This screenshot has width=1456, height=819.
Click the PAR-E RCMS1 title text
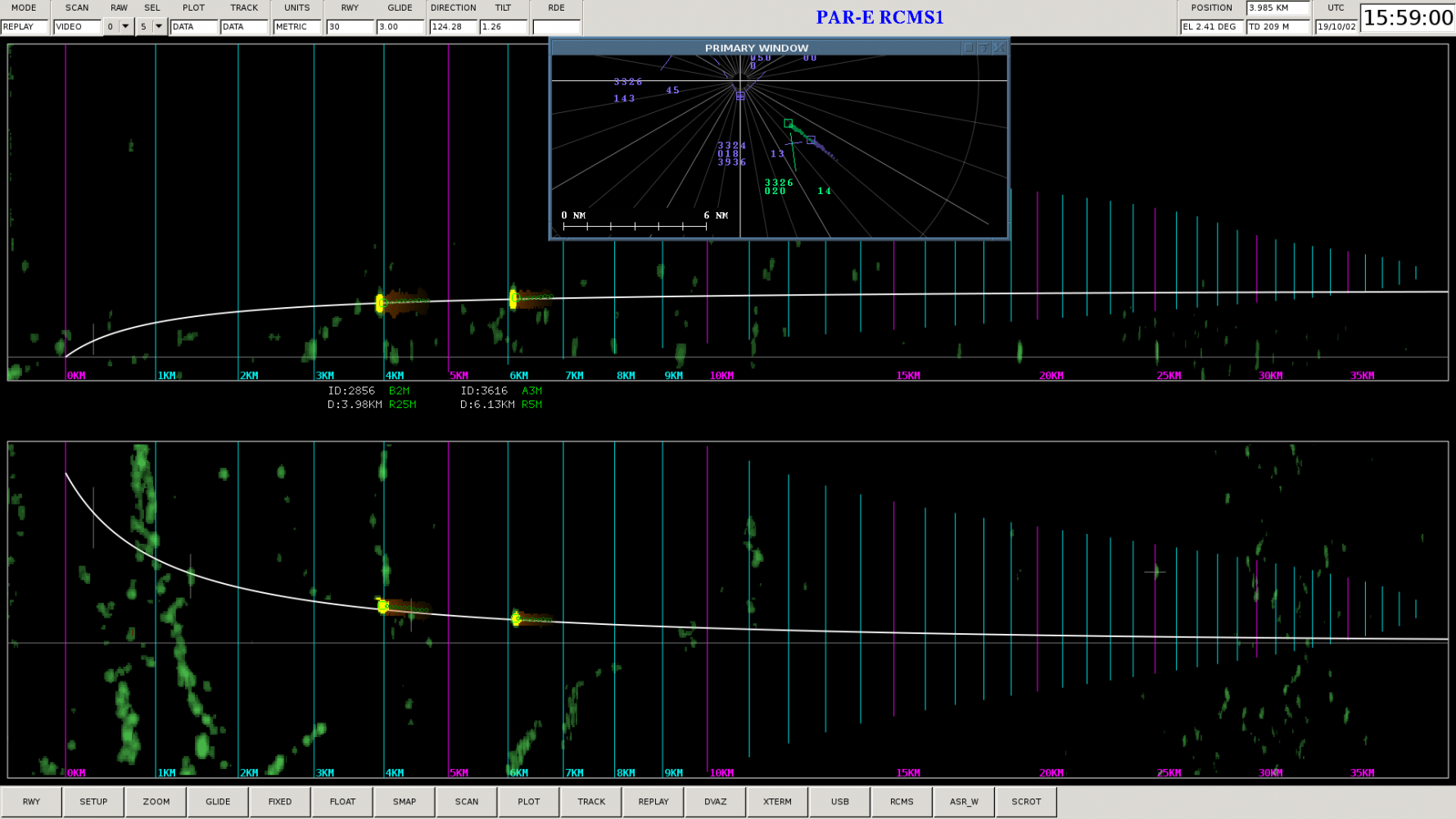click(x=879, y=17)
